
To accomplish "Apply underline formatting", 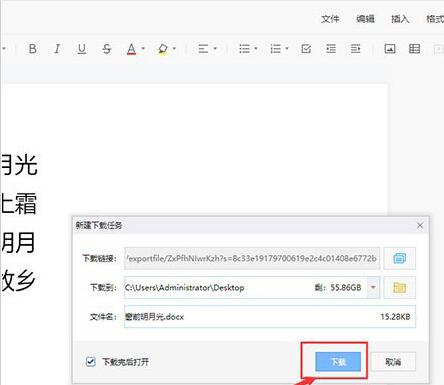I will (x=82, y=49).
